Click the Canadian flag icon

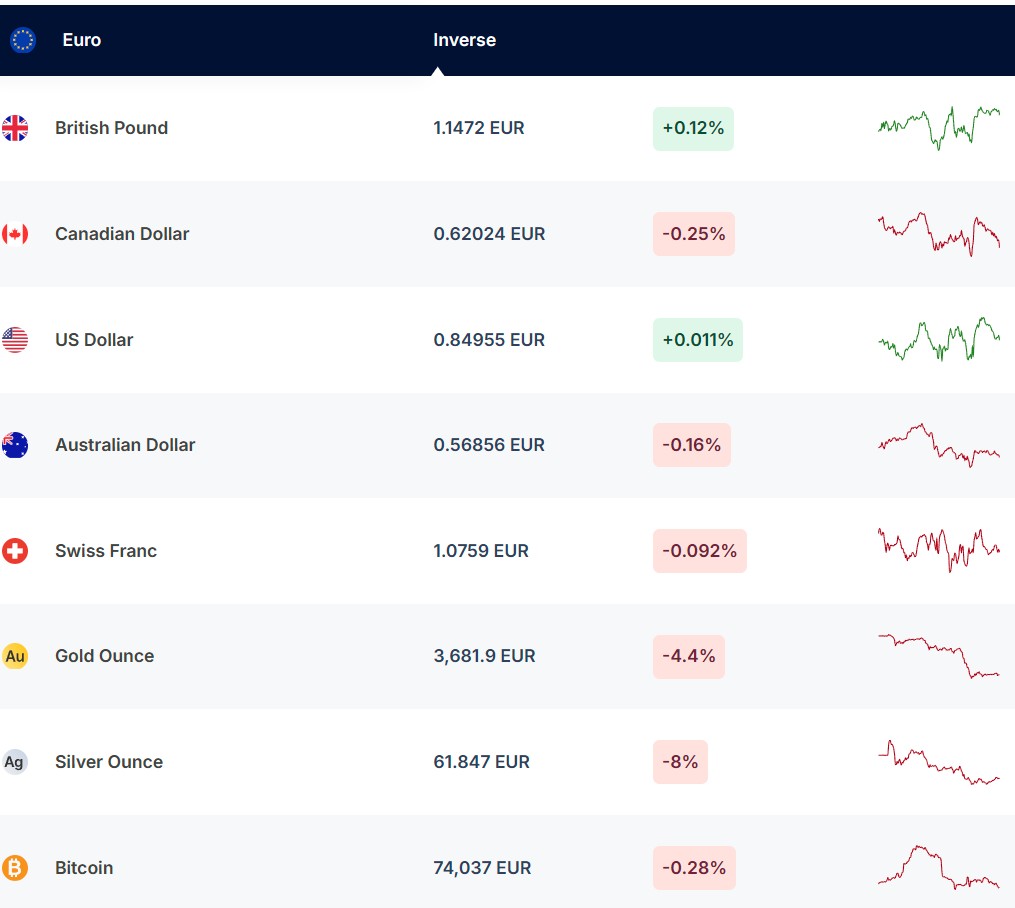point(15,234)
